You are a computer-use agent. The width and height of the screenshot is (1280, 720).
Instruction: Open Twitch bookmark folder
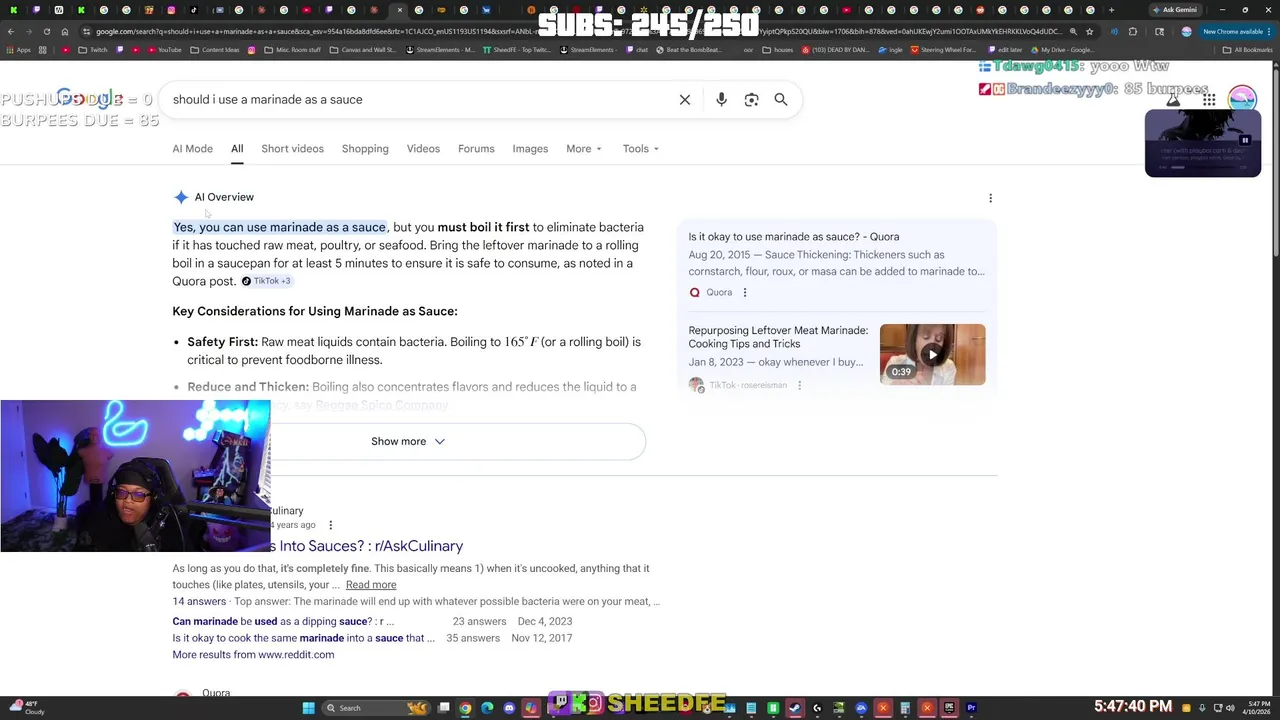pos(93,50)
